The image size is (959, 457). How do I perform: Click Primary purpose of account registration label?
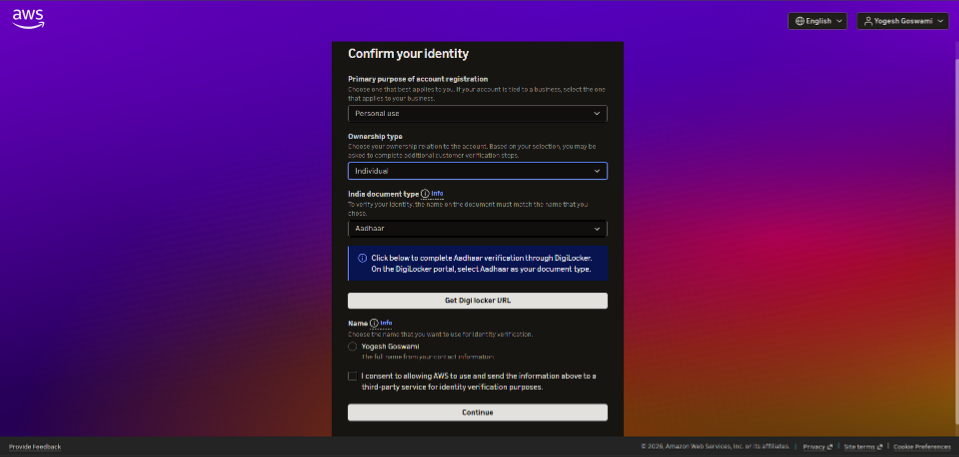coord(418,79)
